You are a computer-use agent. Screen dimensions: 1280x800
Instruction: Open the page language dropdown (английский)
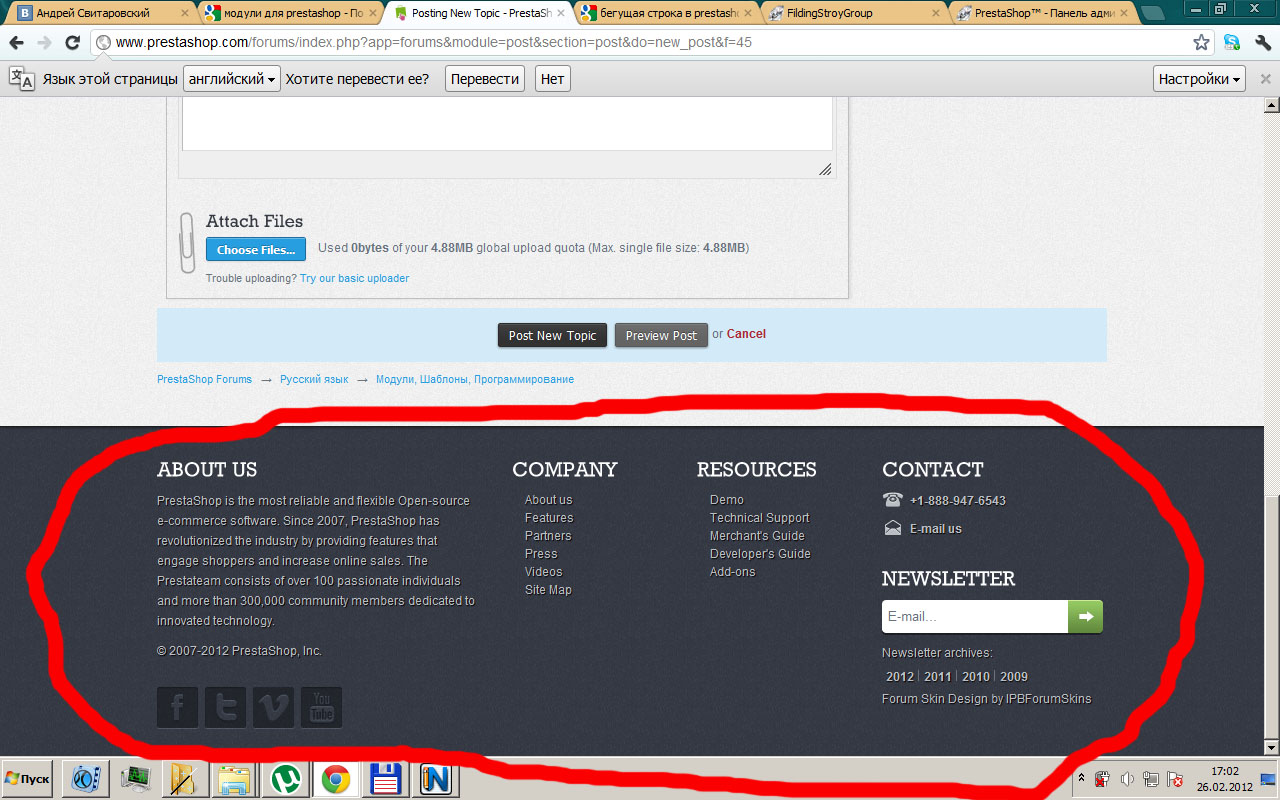tap(232, 79)
